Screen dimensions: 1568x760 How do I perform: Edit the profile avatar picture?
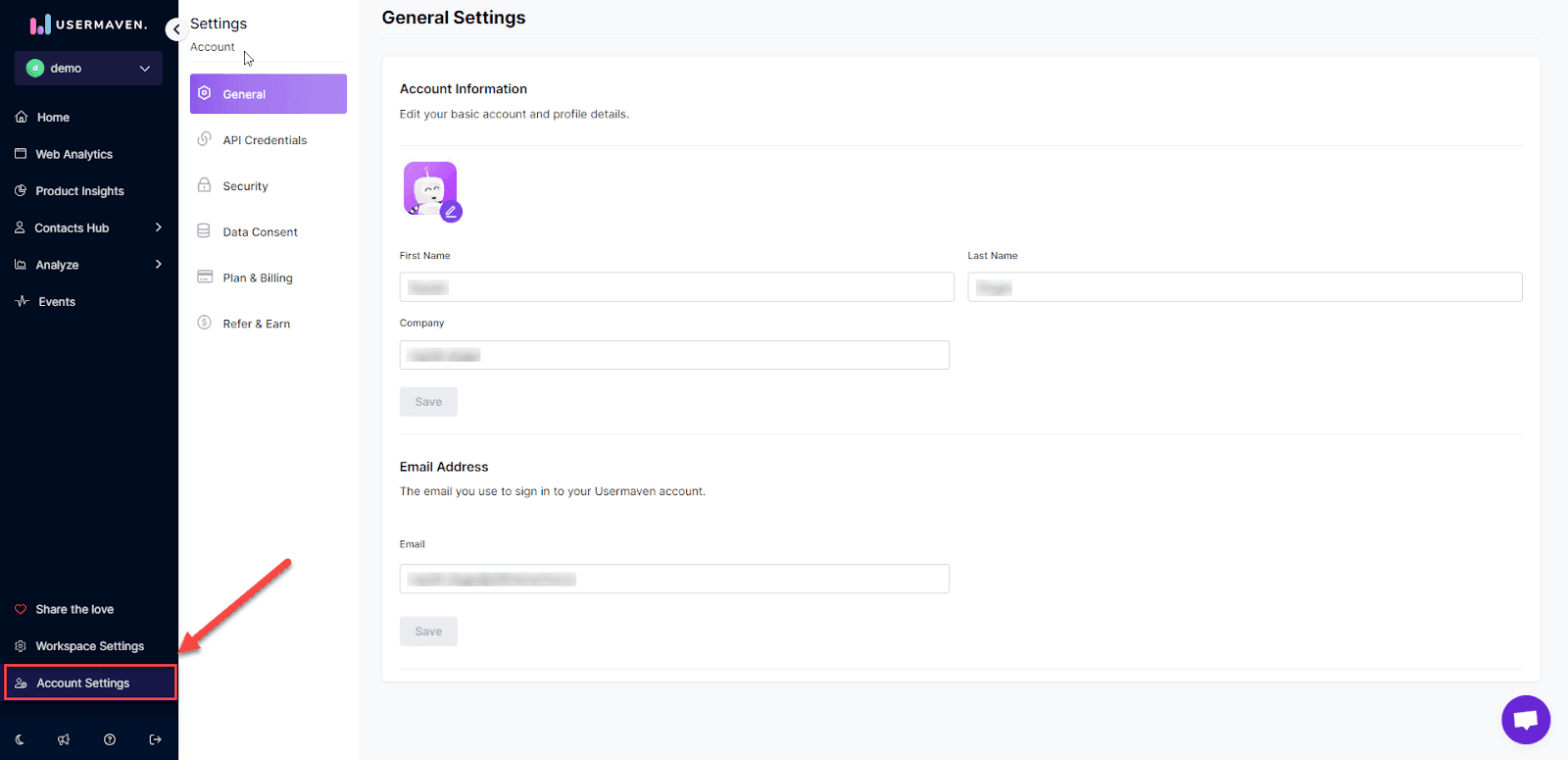point(451,211)
